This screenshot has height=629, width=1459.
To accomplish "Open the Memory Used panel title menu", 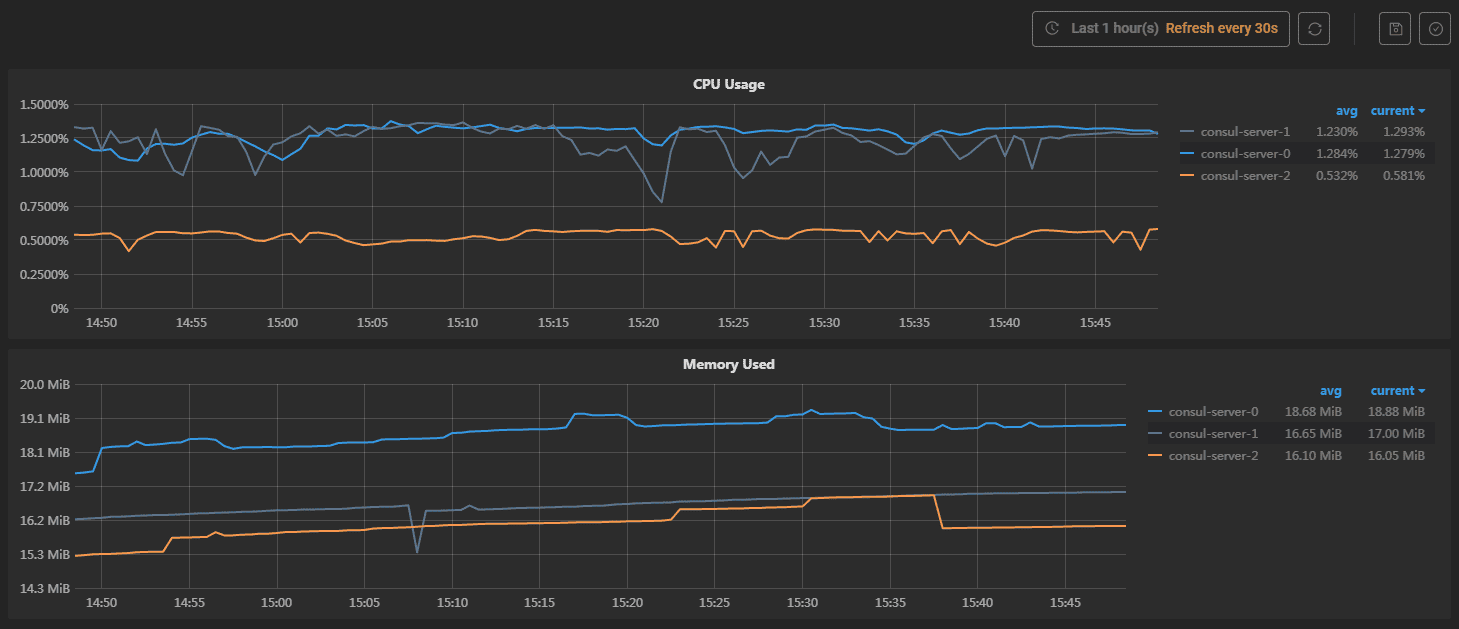I will [728, 365].
